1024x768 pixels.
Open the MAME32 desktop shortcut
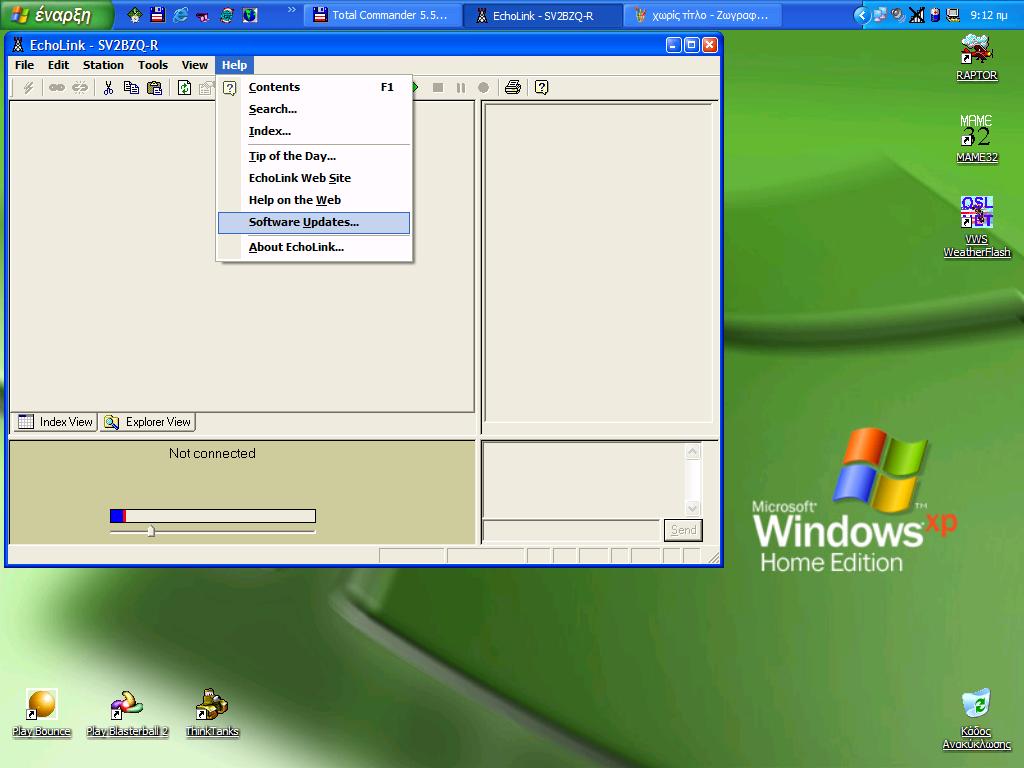[x=976, y=138]
